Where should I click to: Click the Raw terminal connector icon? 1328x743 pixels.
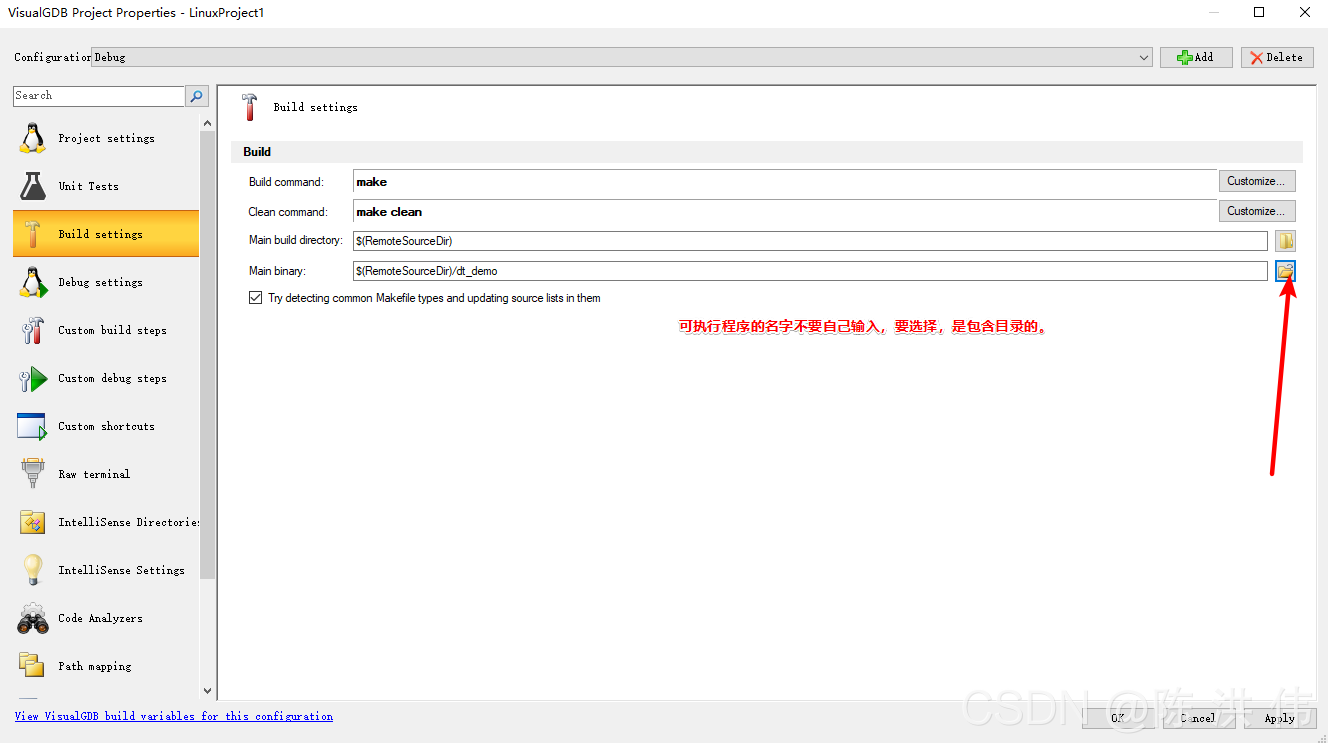32,474
